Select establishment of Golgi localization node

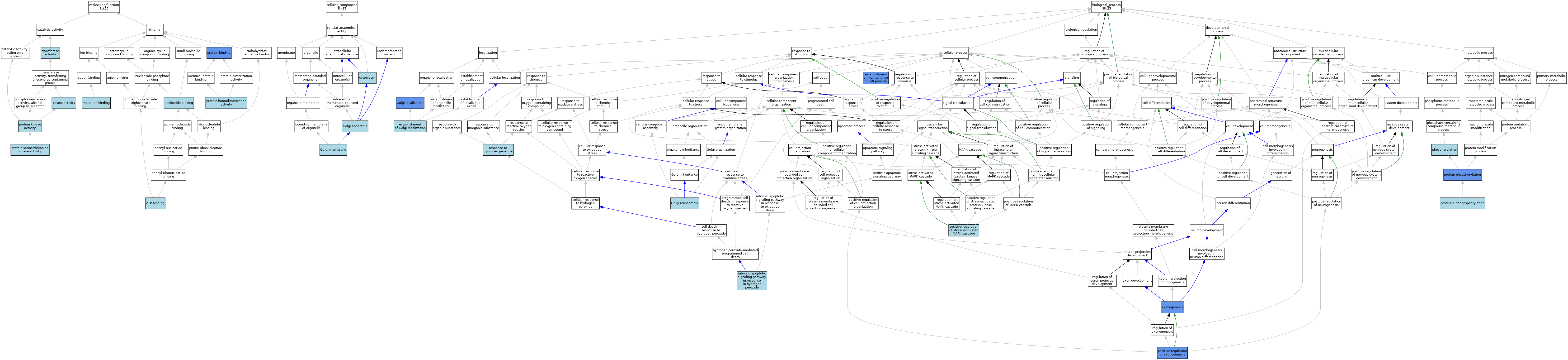410,126
